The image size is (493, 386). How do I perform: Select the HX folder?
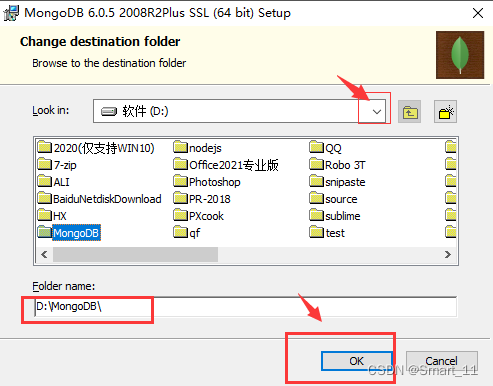click(x=52, y=216)
